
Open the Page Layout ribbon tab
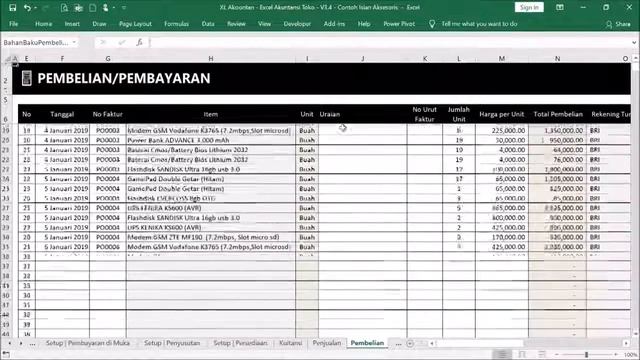pos(136,24)
